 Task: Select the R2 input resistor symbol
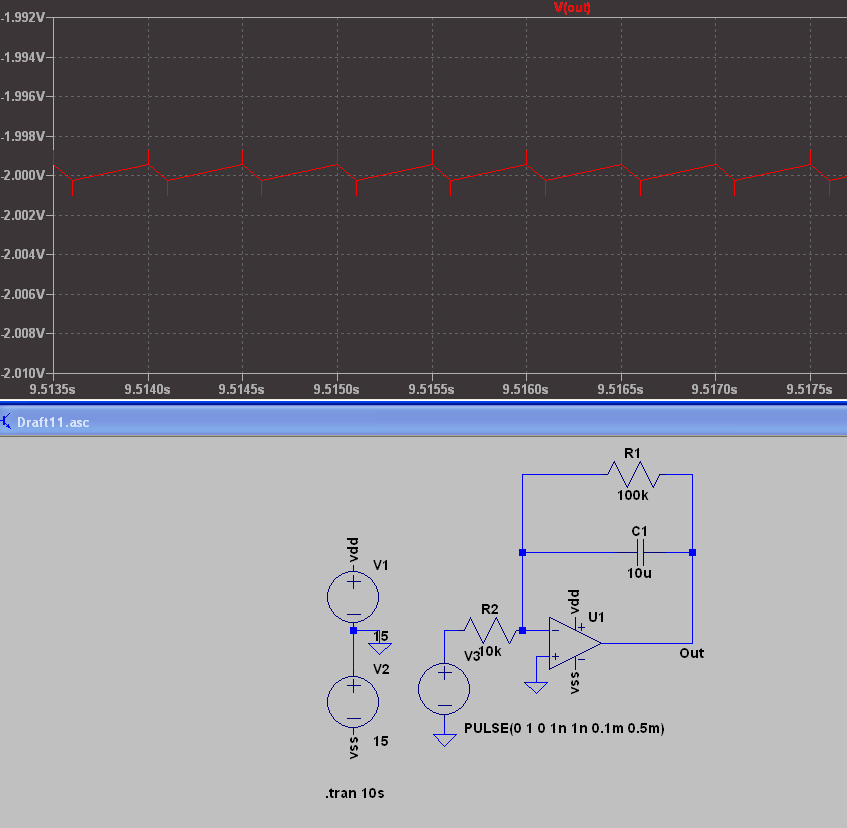[490, 630]
